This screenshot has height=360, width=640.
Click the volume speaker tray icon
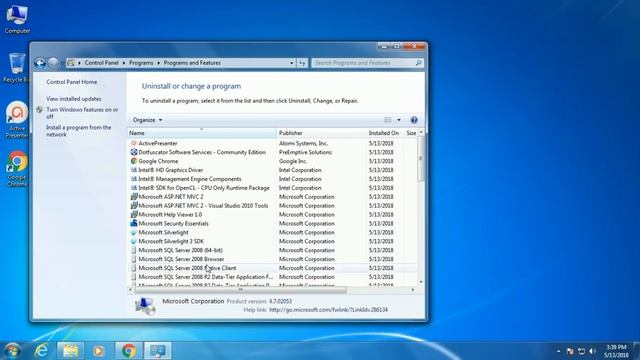pos(592,351)
